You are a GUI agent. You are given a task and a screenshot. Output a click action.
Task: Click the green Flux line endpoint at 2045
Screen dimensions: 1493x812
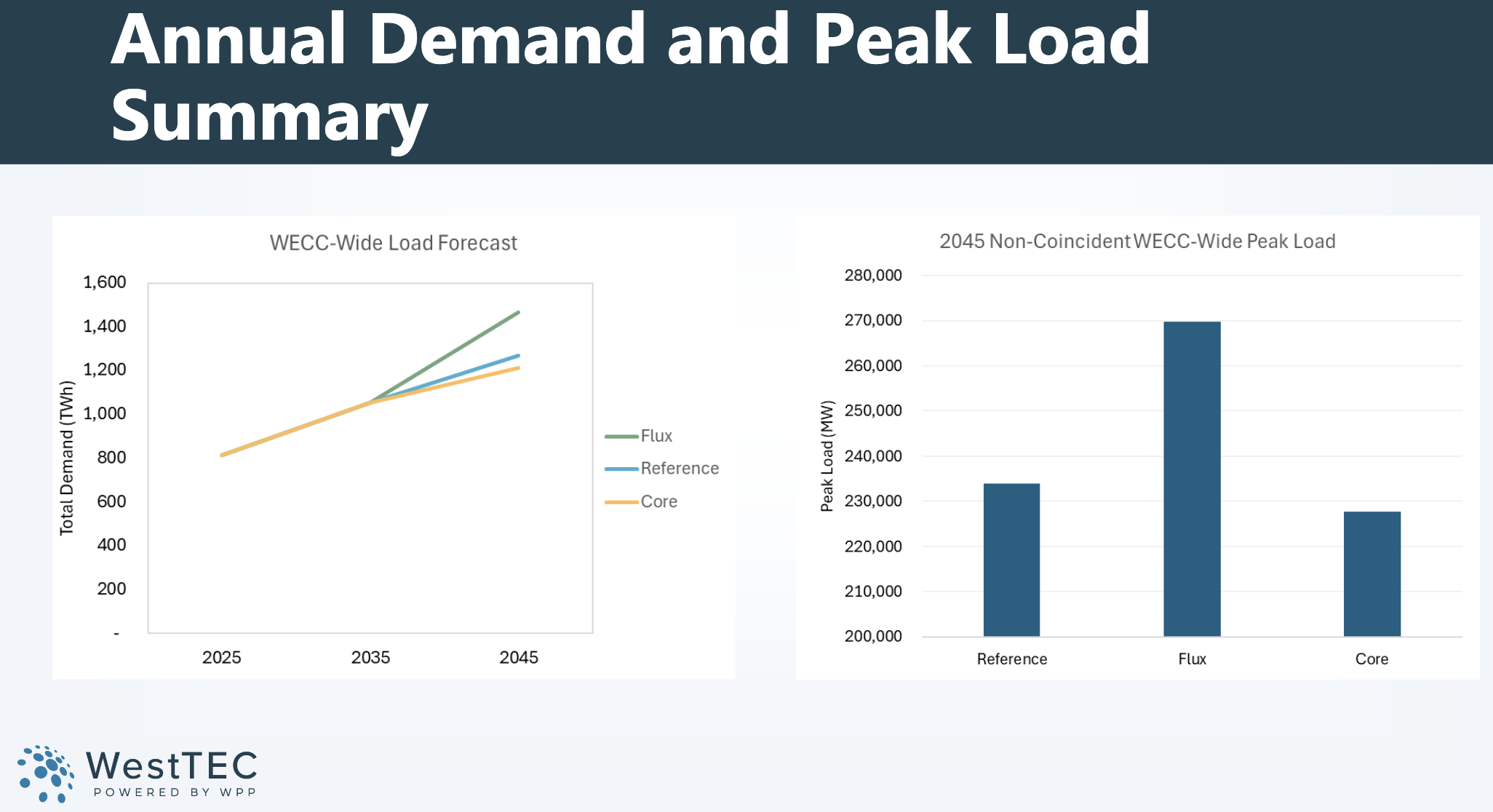click(517, 313)
